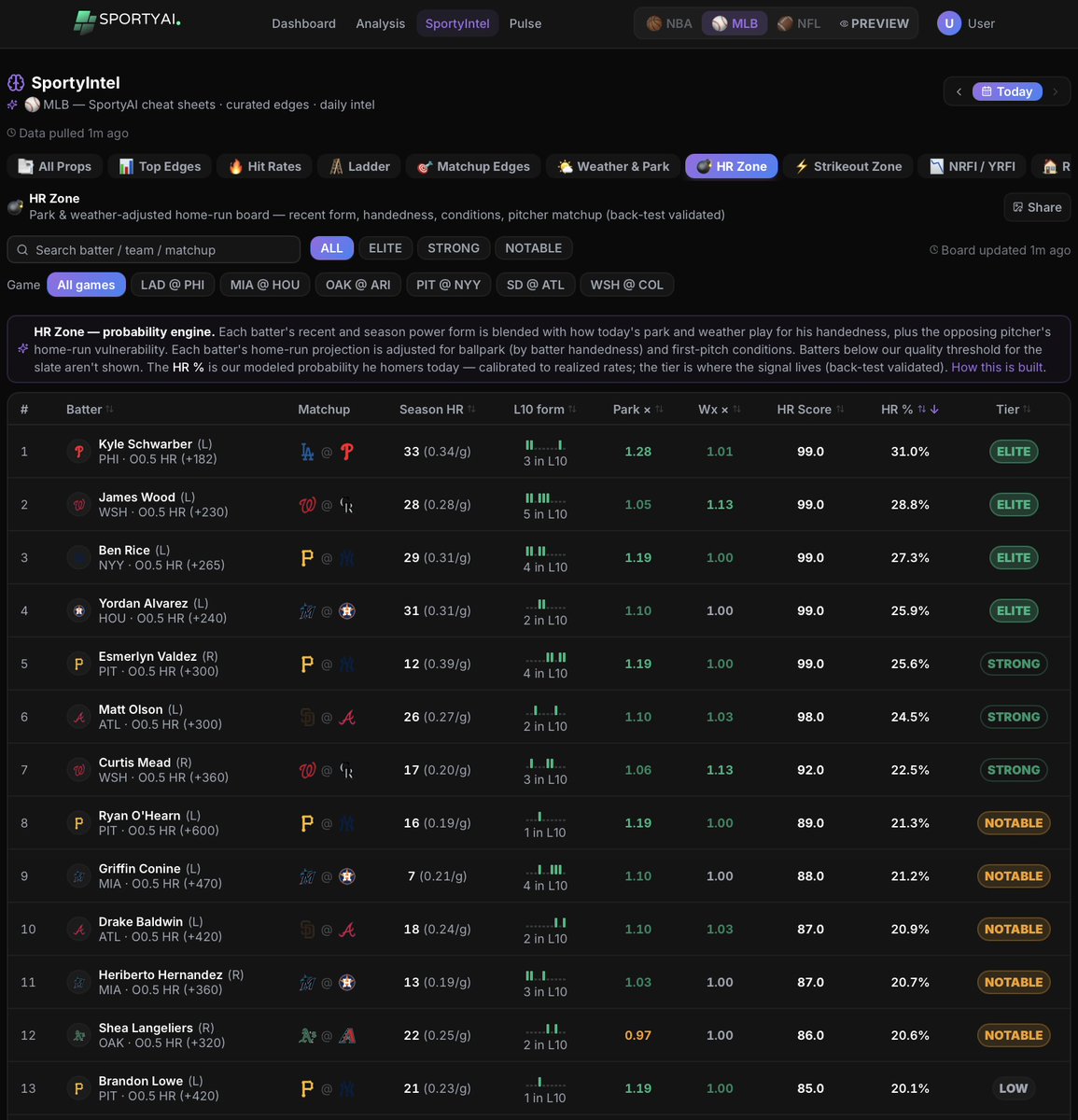Sort by HR % column
Screen dimensions: 1078x1120
click(x=910, y=410)
